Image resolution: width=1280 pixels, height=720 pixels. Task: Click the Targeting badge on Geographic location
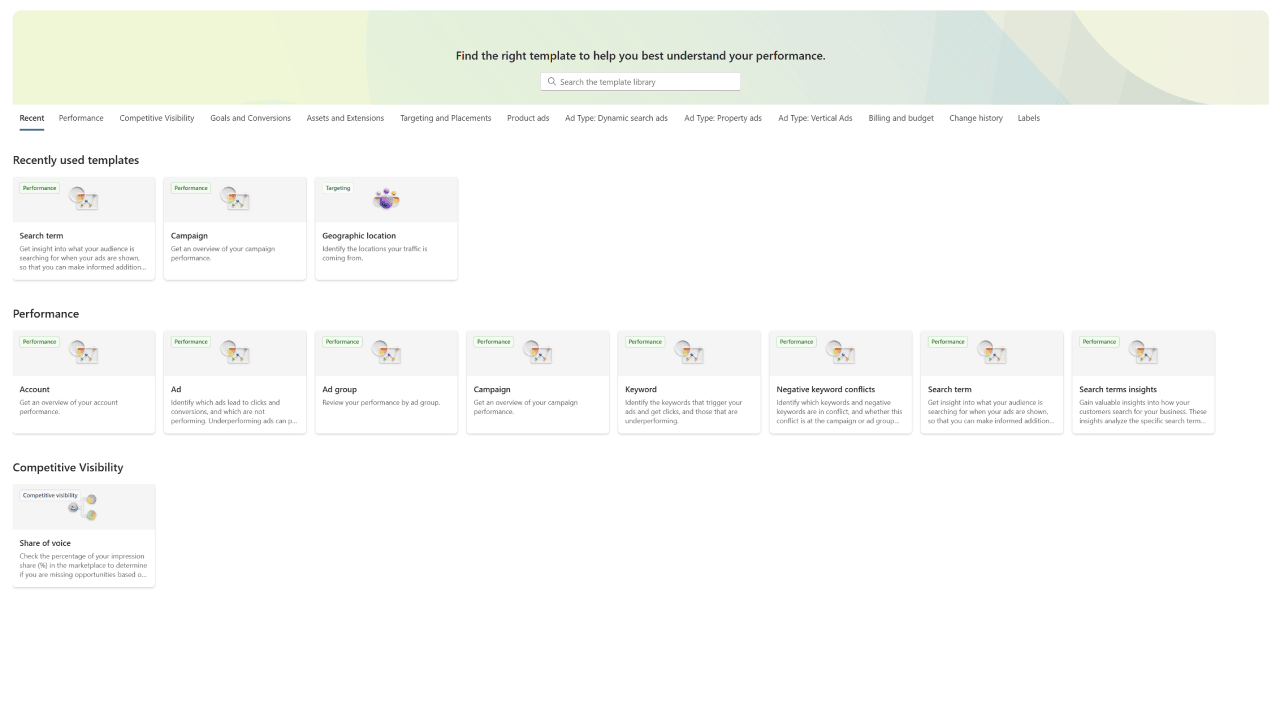tap(338, 188)
